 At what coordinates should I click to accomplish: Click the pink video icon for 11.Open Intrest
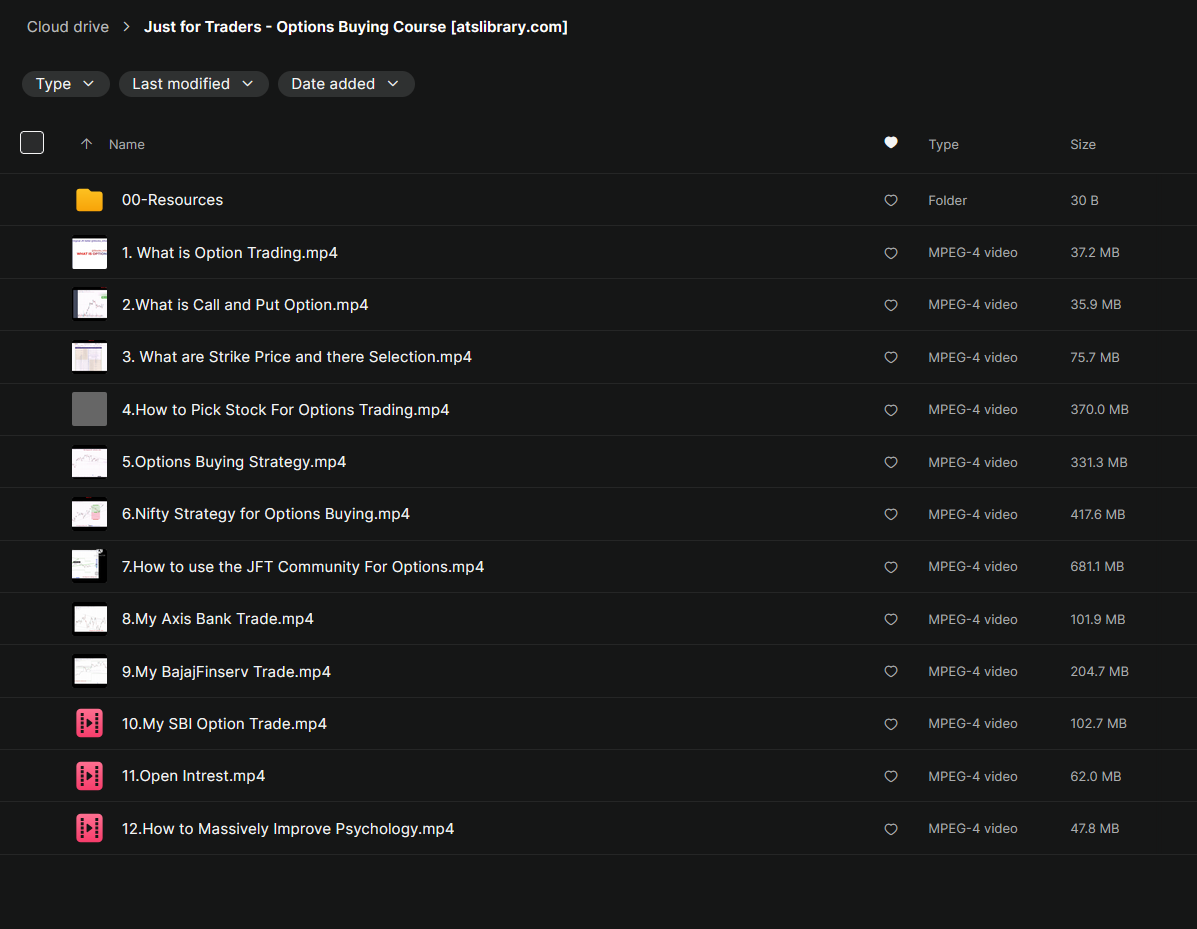[89, 776]
